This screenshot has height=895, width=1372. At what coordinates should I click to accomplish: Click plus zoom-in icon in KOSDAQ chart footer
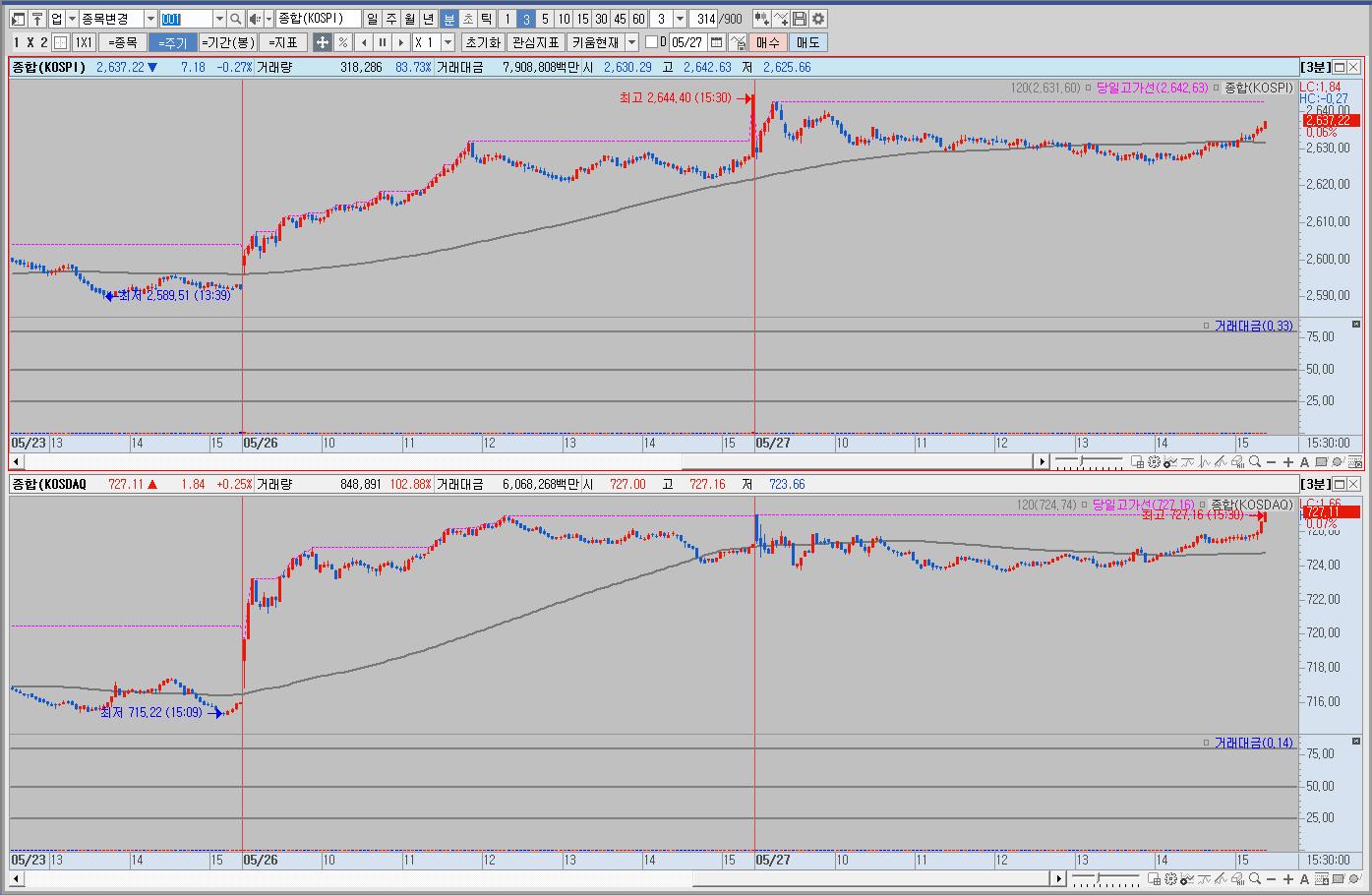(x=1288, y=879)
